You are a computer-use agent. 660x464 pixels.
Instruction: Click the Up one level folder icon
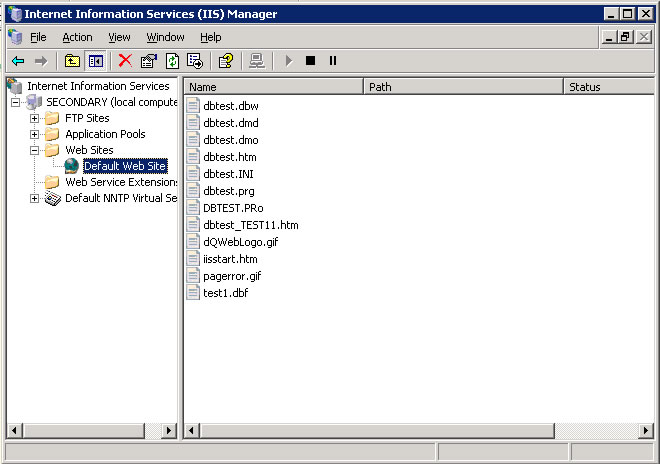(72, 61)
